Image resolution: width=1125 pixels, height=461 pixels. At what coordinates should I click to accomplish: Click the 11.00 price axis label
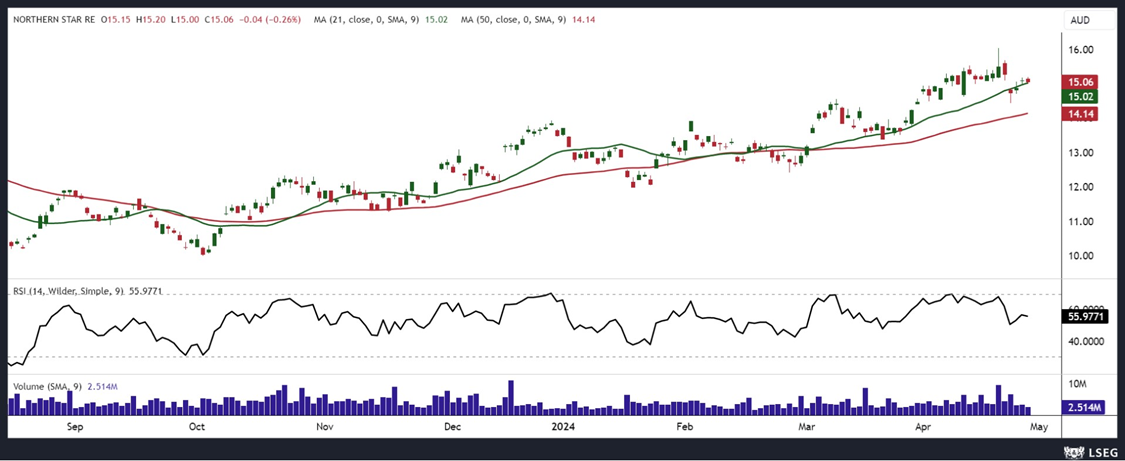coord(1081,222)
